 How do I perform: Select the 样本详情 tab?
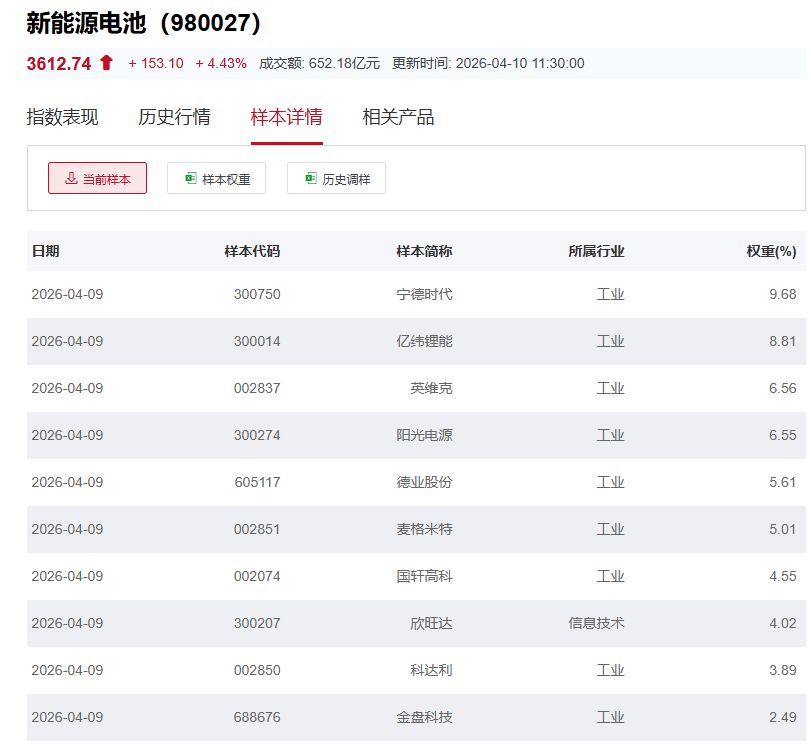[287, 117]
